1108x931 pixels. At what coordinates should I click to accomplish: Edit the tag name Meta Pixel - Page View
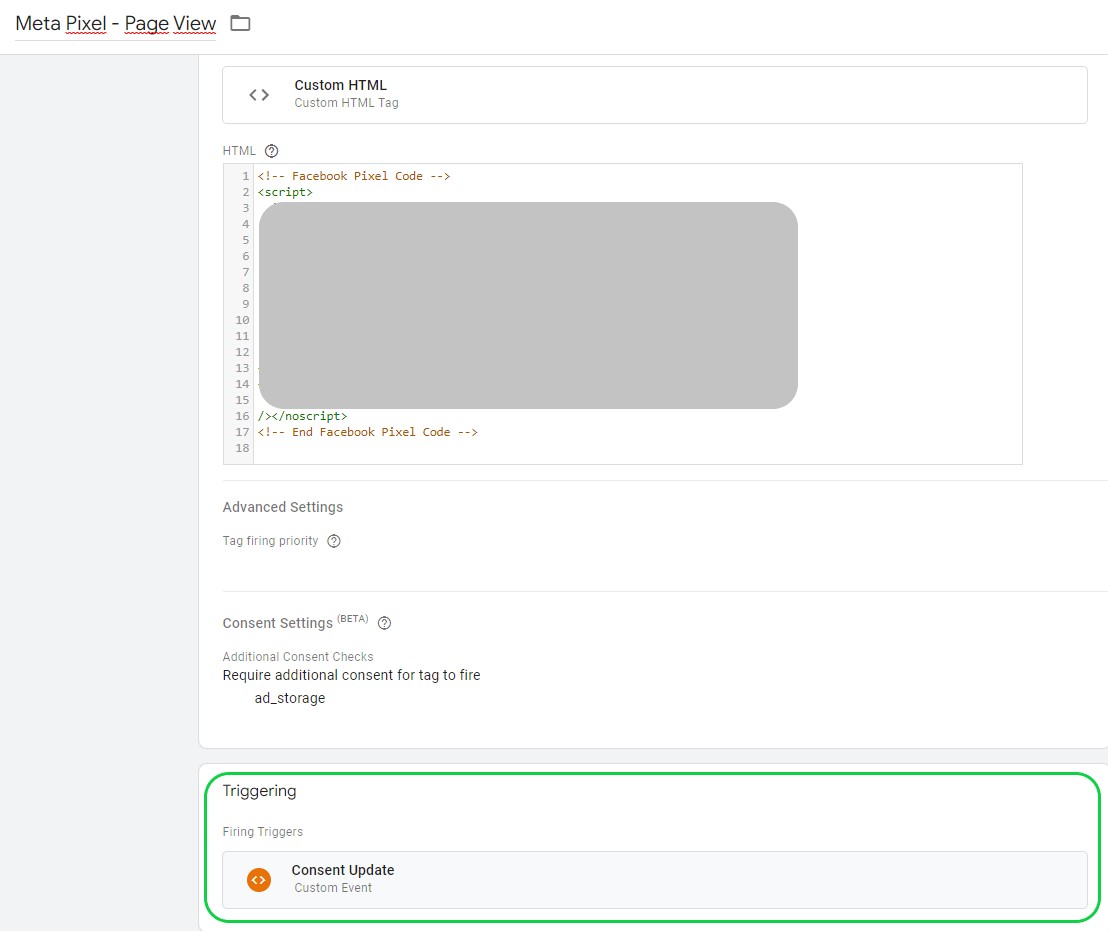click(116, 23)
